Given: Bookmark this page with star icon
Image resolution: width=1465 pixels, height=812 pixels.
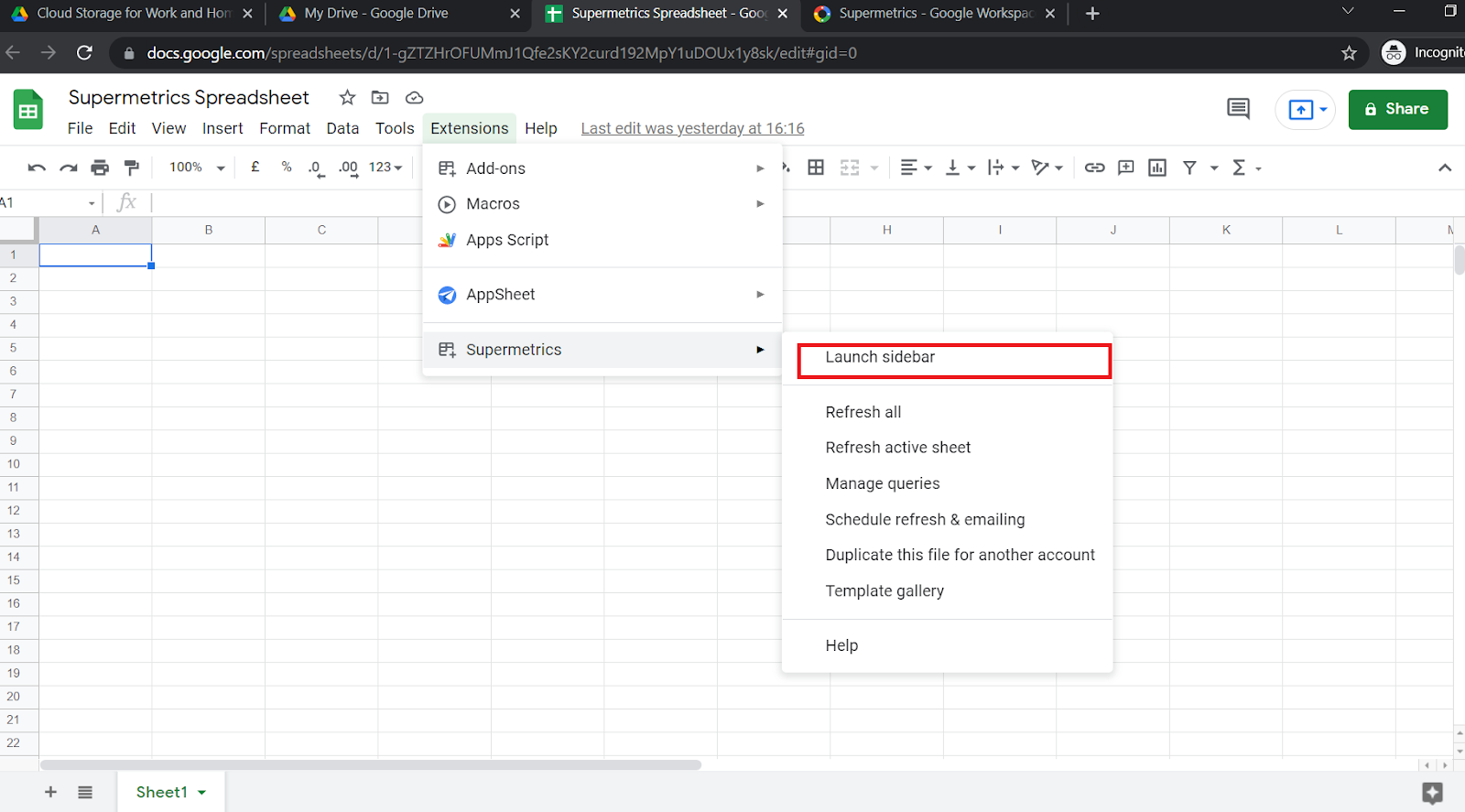Looking at the screenshot, I should pyautogui.click(x=1349, y=53).
